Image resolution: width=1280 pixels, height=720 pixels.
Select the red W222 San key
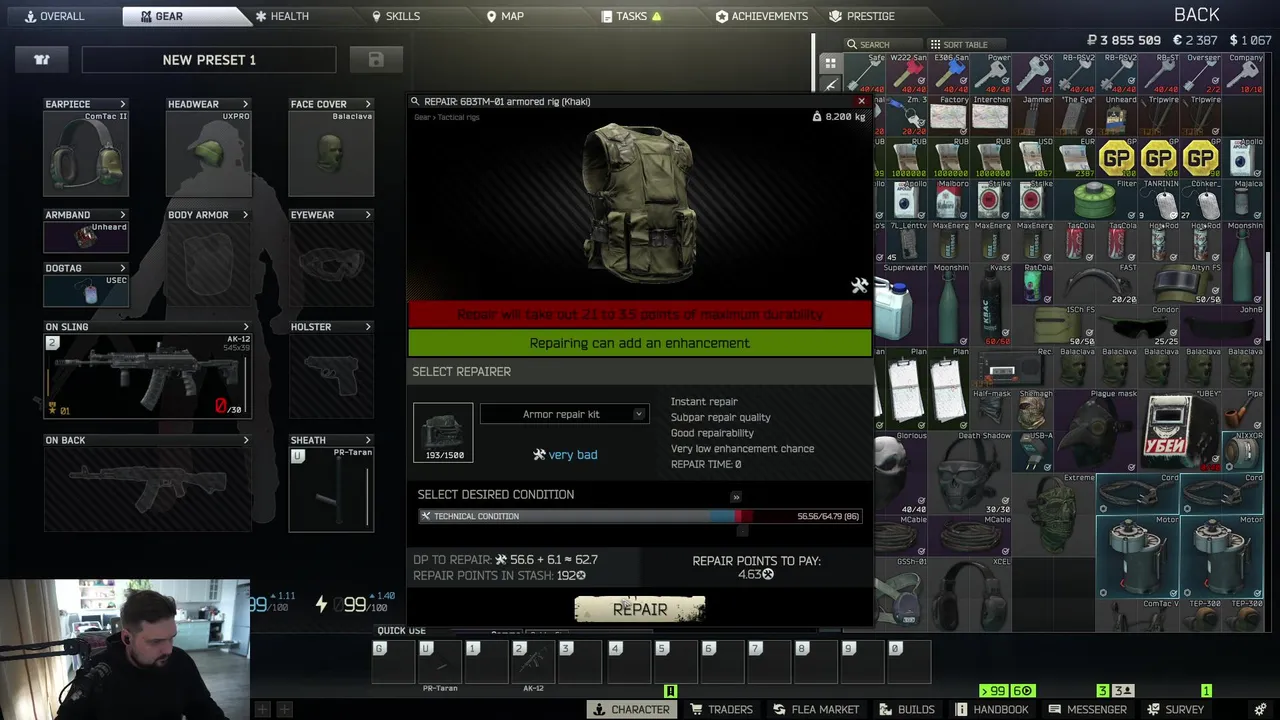908,73
